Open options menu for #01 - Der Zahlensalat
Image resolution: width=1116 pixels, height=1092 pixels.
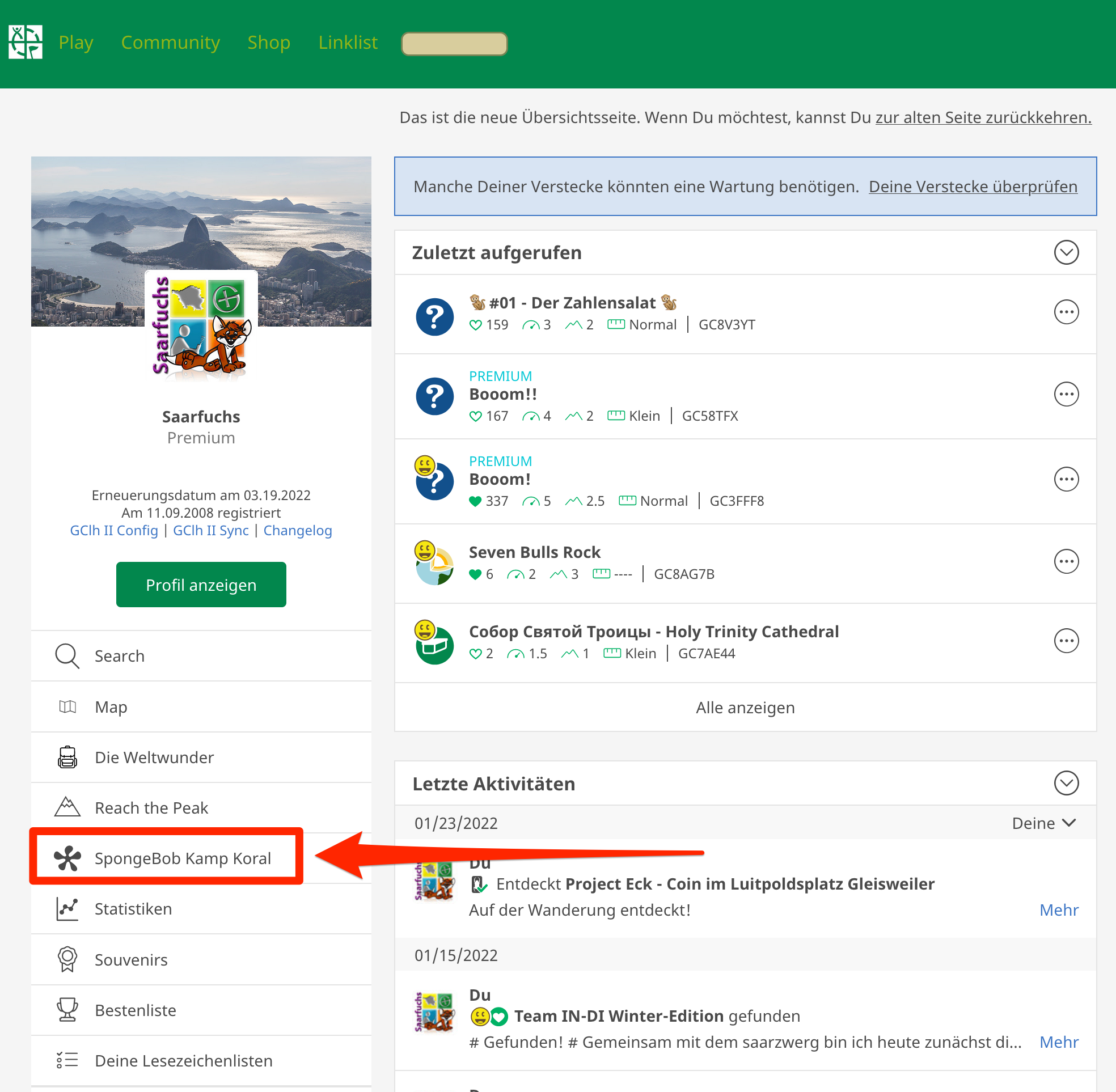[x=1066, y=312]
